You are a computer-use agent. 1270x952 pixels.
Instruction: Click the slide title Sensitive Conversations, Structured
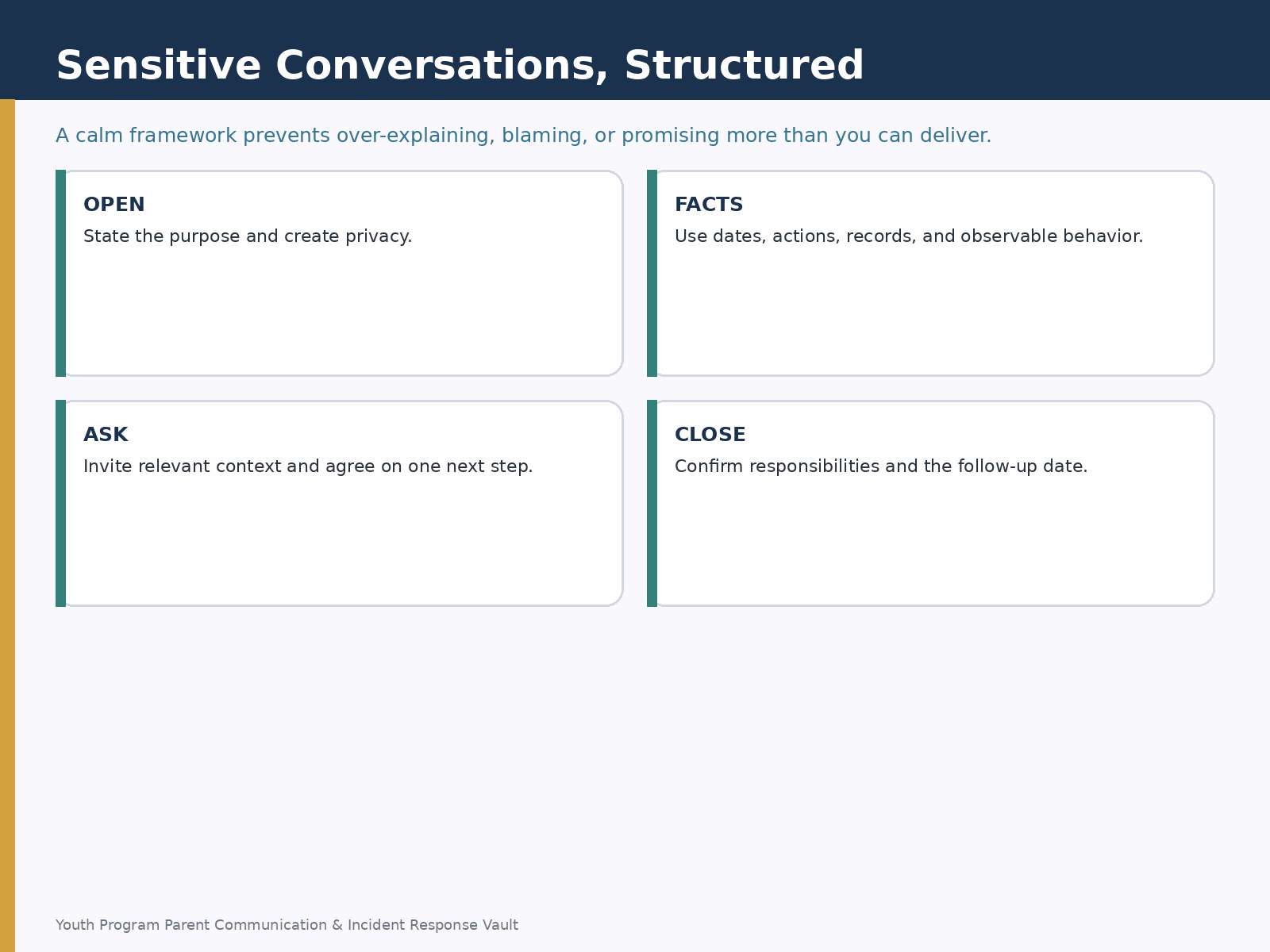pyautogui.click(x=460, y=66)
